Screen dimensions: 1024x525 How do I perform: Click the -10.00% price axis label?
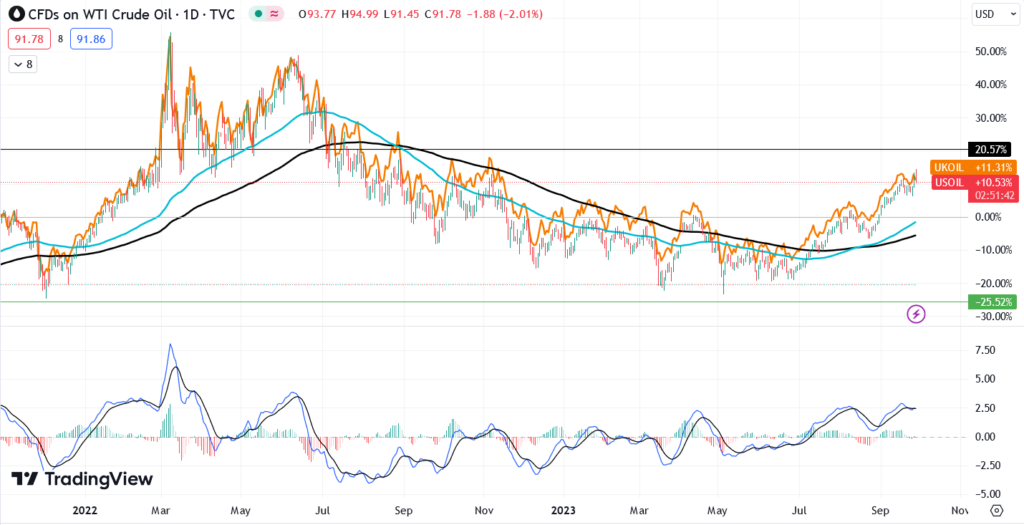[x=993, y=249]
